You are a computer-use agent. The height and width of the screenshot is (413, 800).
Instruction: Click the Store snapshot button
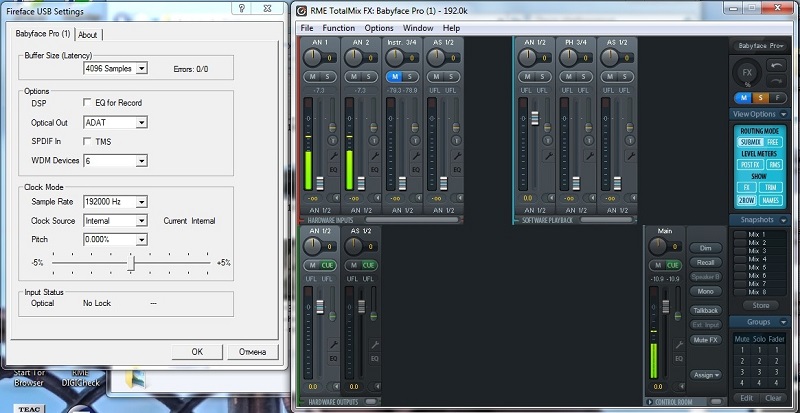(761, 305)
